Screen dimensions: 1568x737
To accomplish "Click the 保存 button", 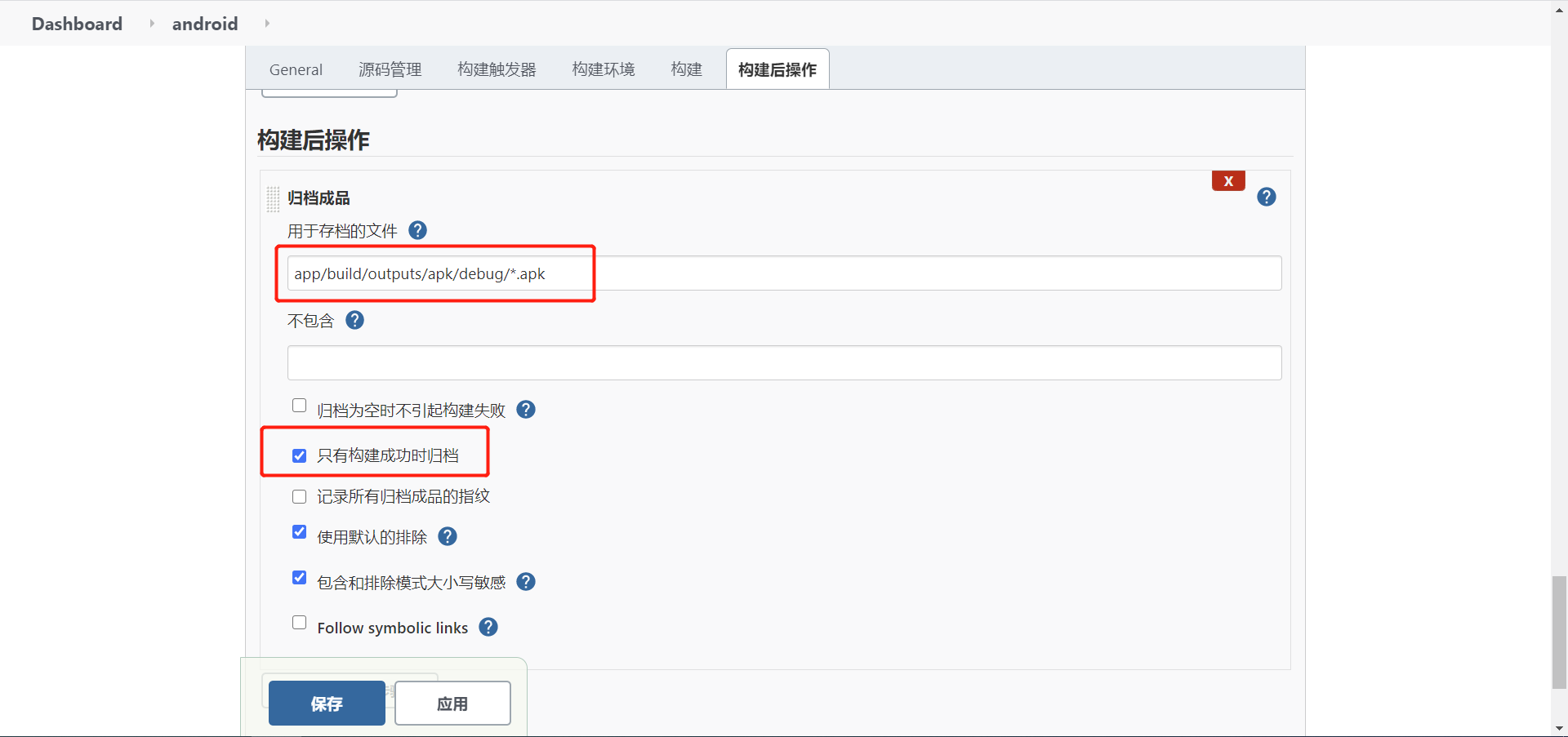I will 327,704.
